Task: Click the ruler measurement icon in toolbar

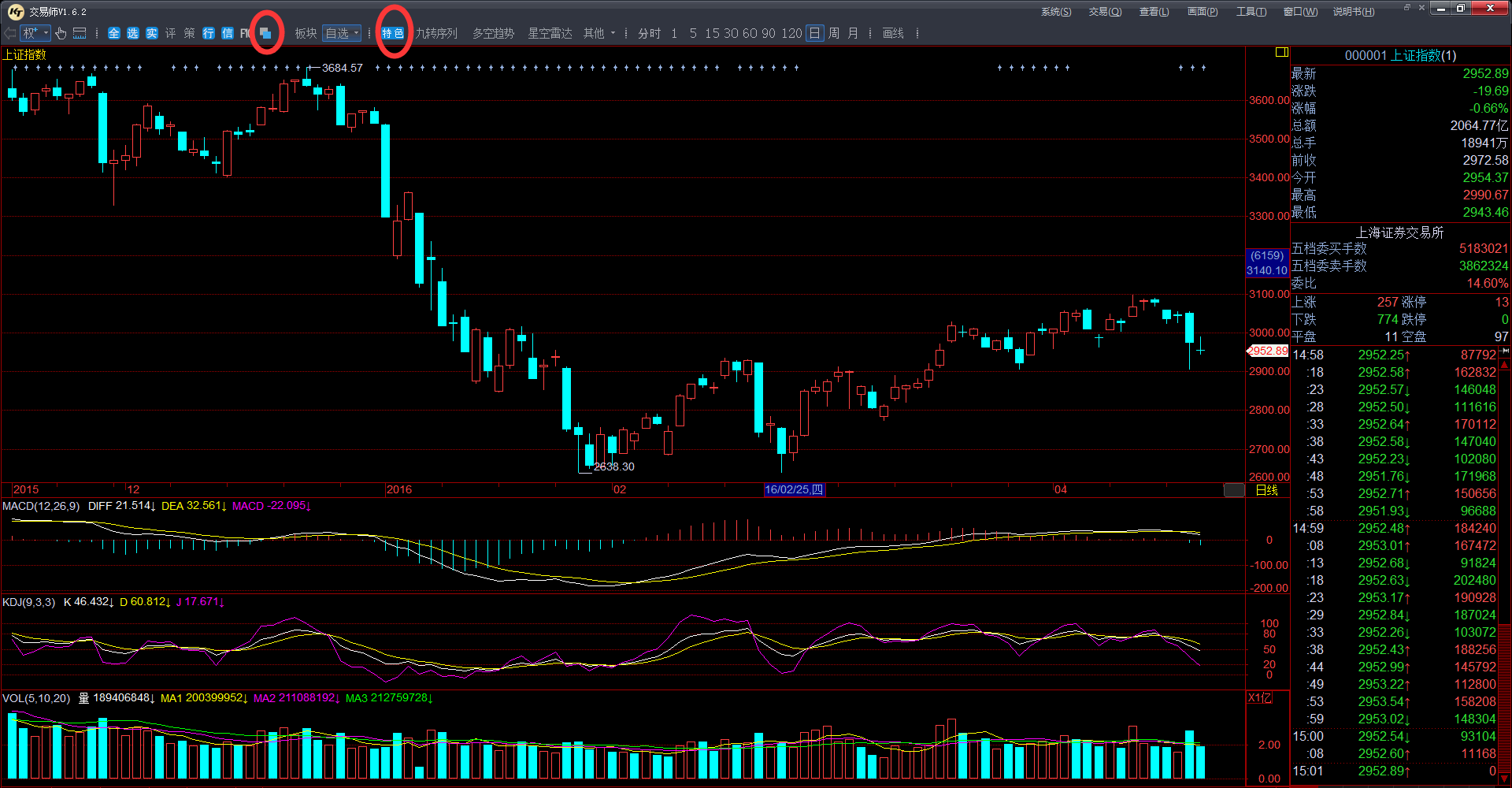Action: pyautogui.click(x=80, y=33)
